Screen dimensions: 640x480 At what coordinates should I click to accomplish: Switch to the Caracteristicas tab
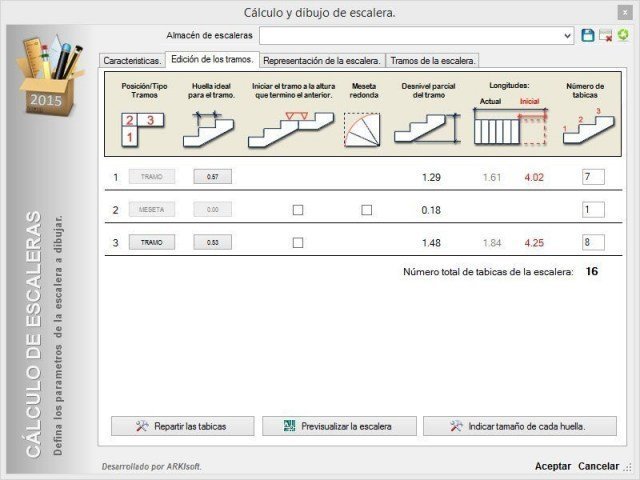pos(132,60)
